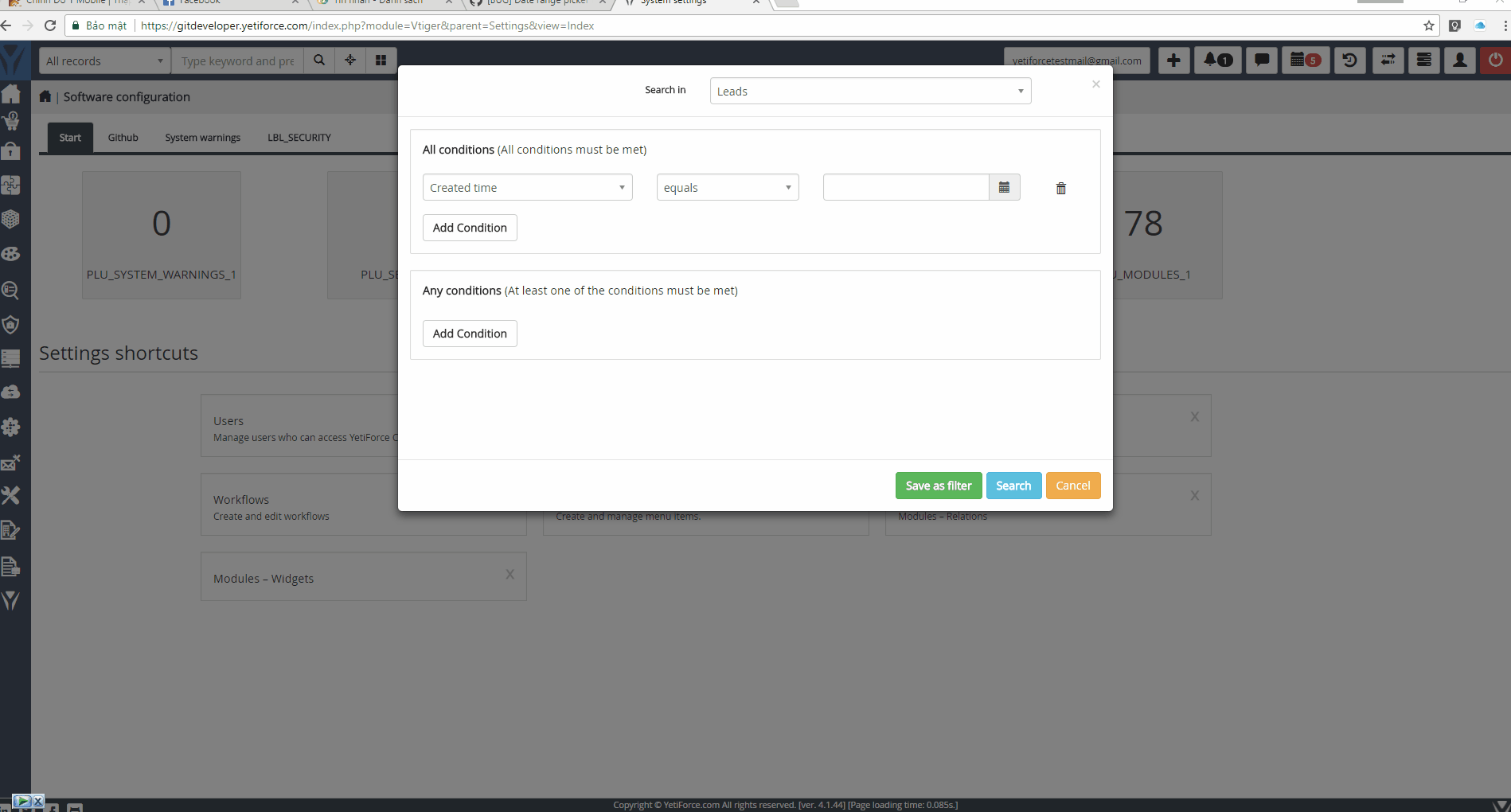Screen dimensions: 1511x812
Task: Click the grid view icon in top bar
Action: coord(381,61)
